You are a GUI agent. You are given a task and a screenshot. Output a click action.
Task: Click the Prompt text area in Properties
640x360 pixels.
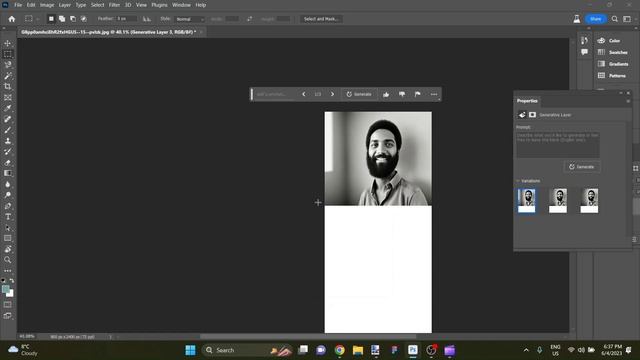click(558, 144)
